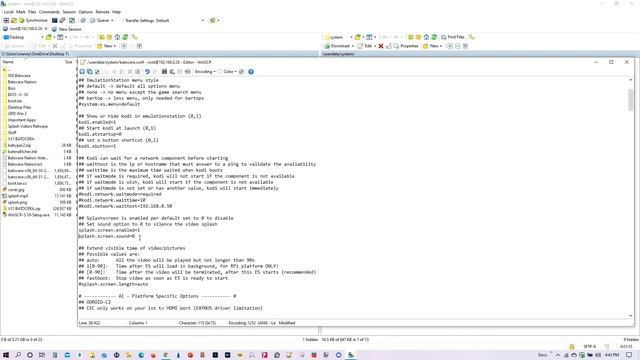Open notification center on taskbar
The width and height of the screenshot is (640, 360).
point(629,355)
